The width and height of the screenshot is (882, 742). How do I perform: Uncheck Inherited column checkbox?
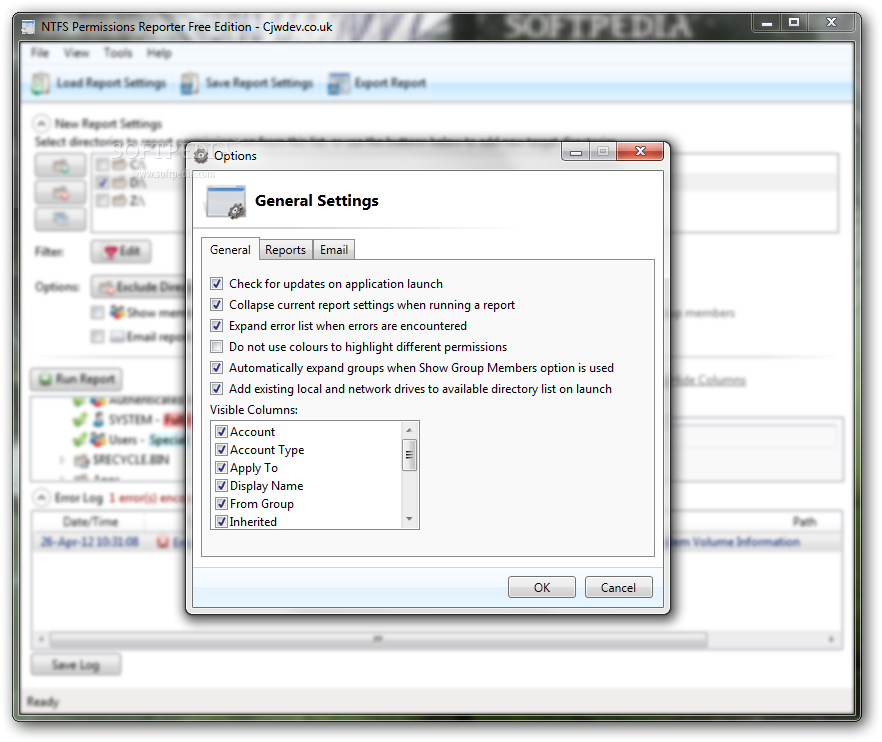(222, 522)
